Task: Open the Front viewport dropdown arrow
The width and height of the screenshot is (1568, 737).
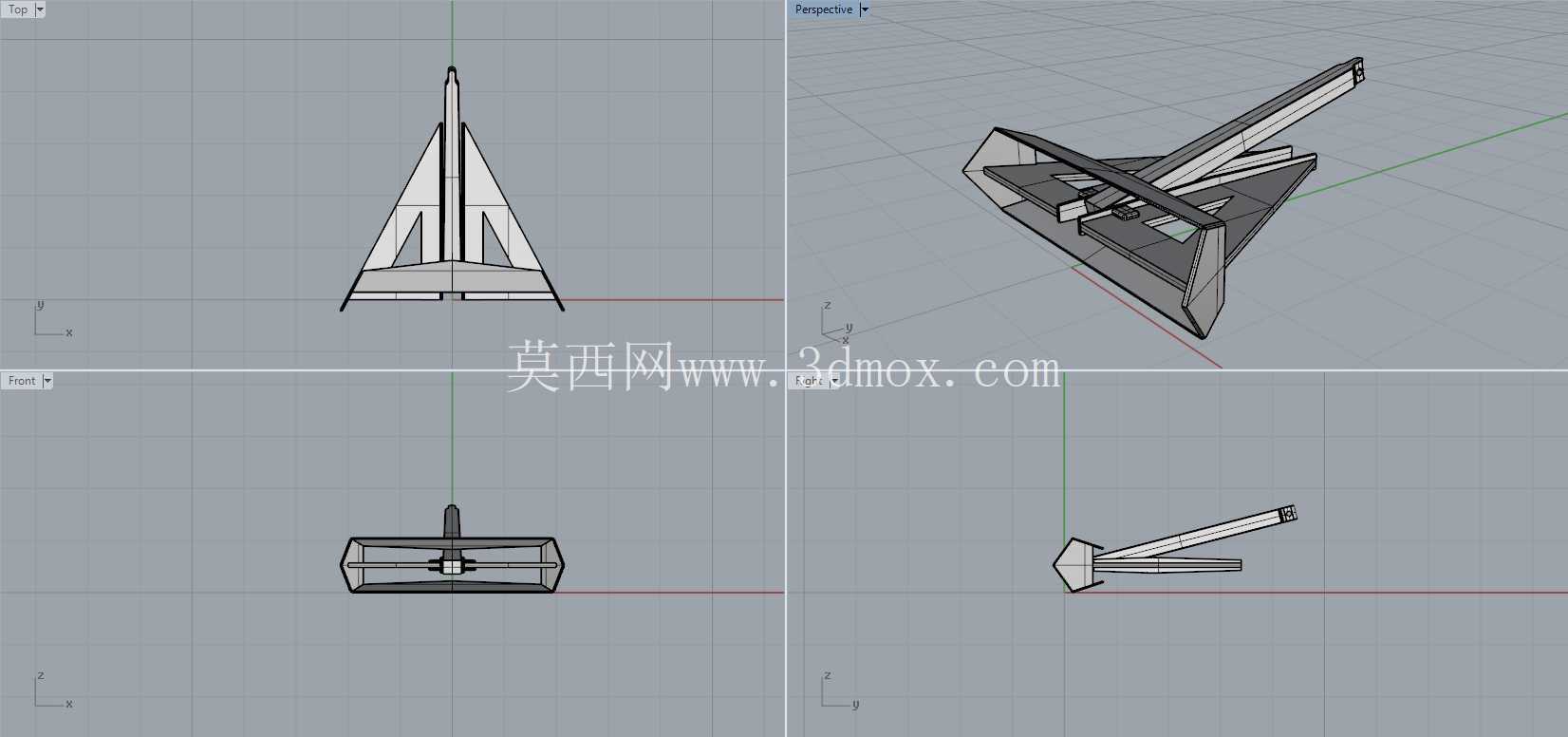Action: point(47,381)
